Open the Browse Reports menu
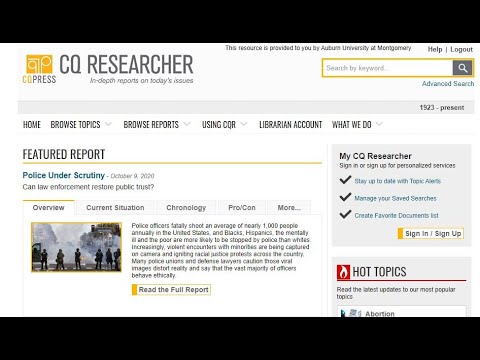This screenshot has height=360, width=480. pyautogui.click(x=151, y=125)
